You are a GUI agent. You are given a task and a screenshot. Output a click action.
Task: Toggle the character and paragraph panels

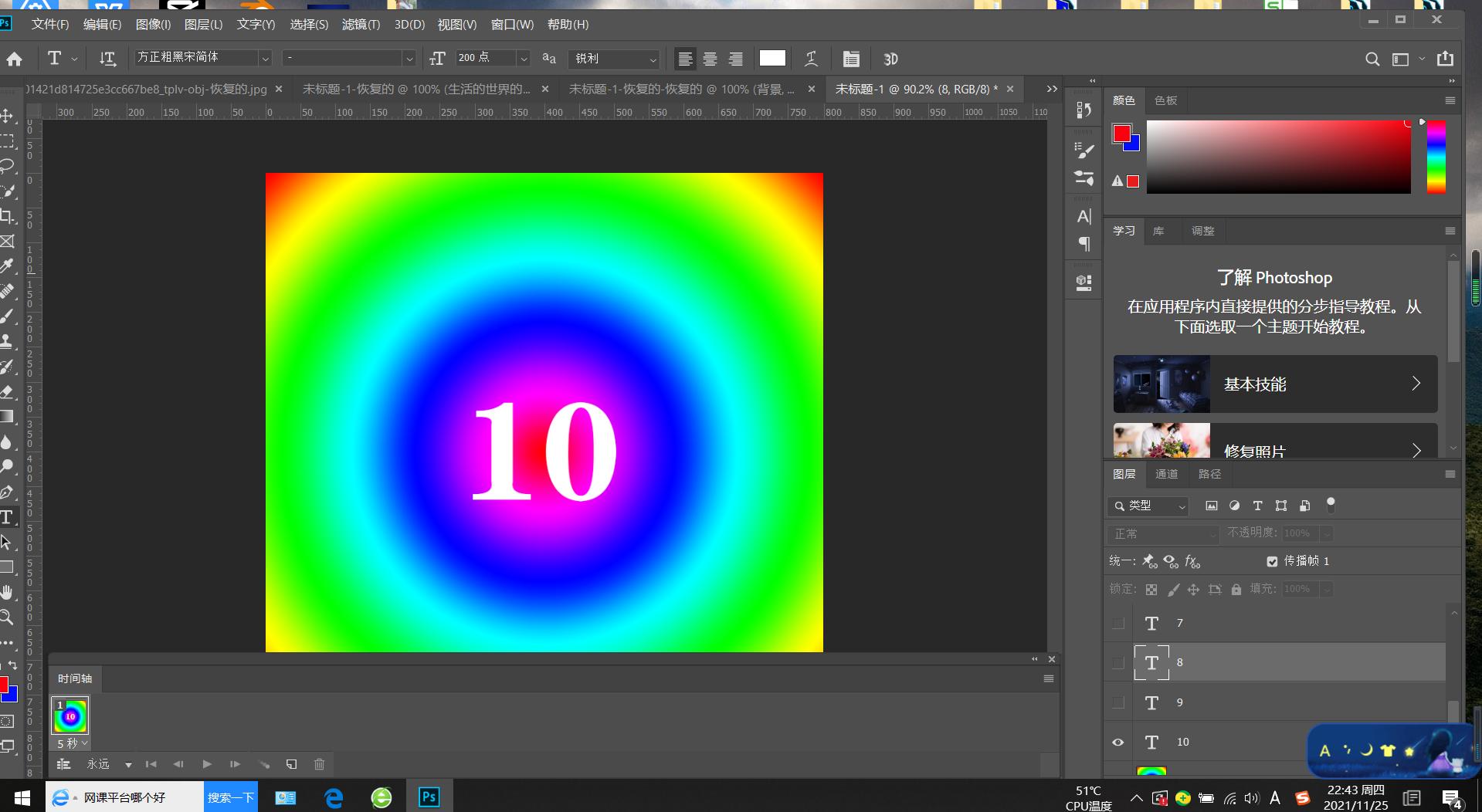tap(850, 59)
